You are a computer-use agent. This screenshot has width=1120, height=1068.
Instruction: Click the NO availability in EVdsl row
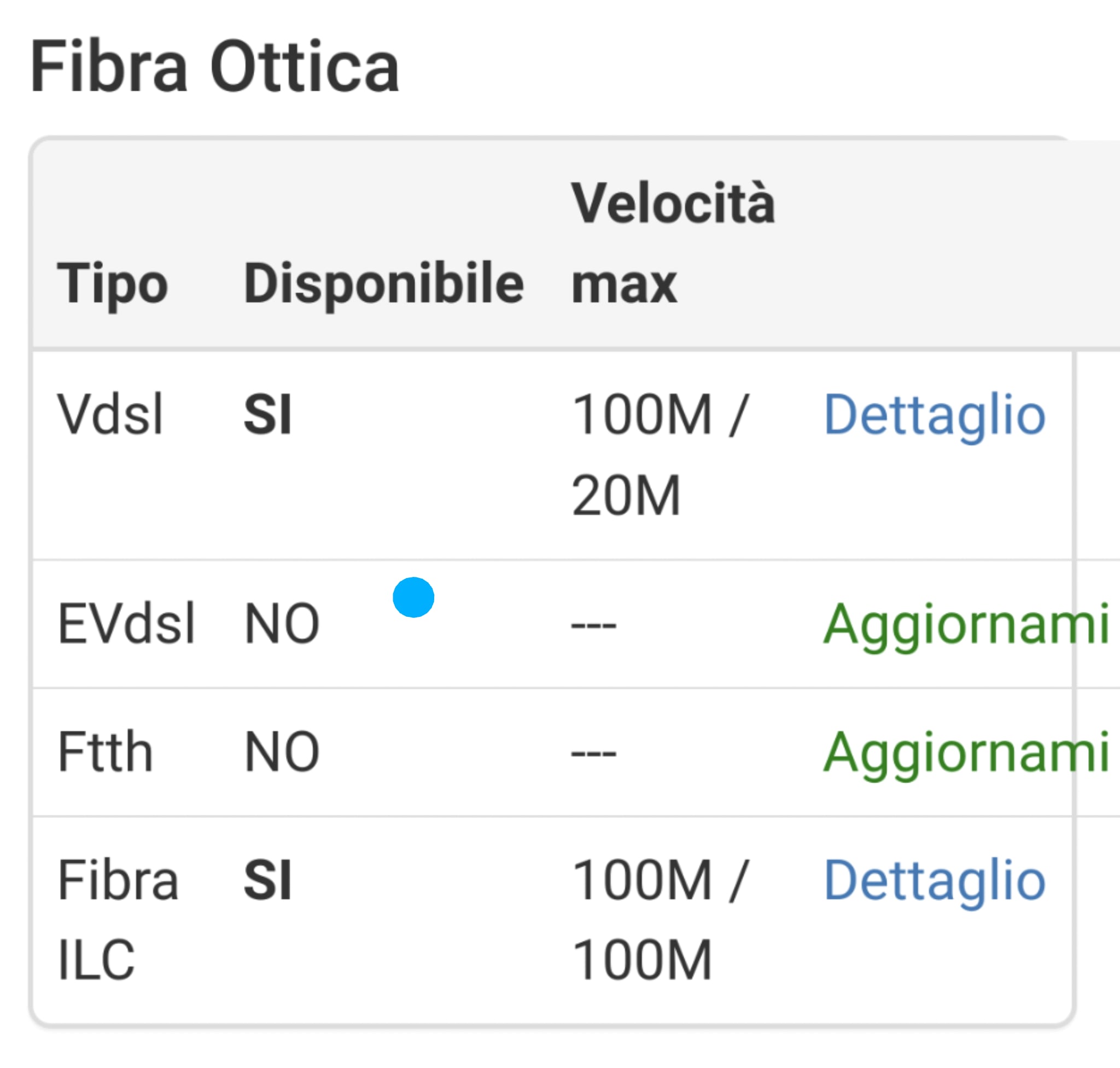(x=281, y=625)
